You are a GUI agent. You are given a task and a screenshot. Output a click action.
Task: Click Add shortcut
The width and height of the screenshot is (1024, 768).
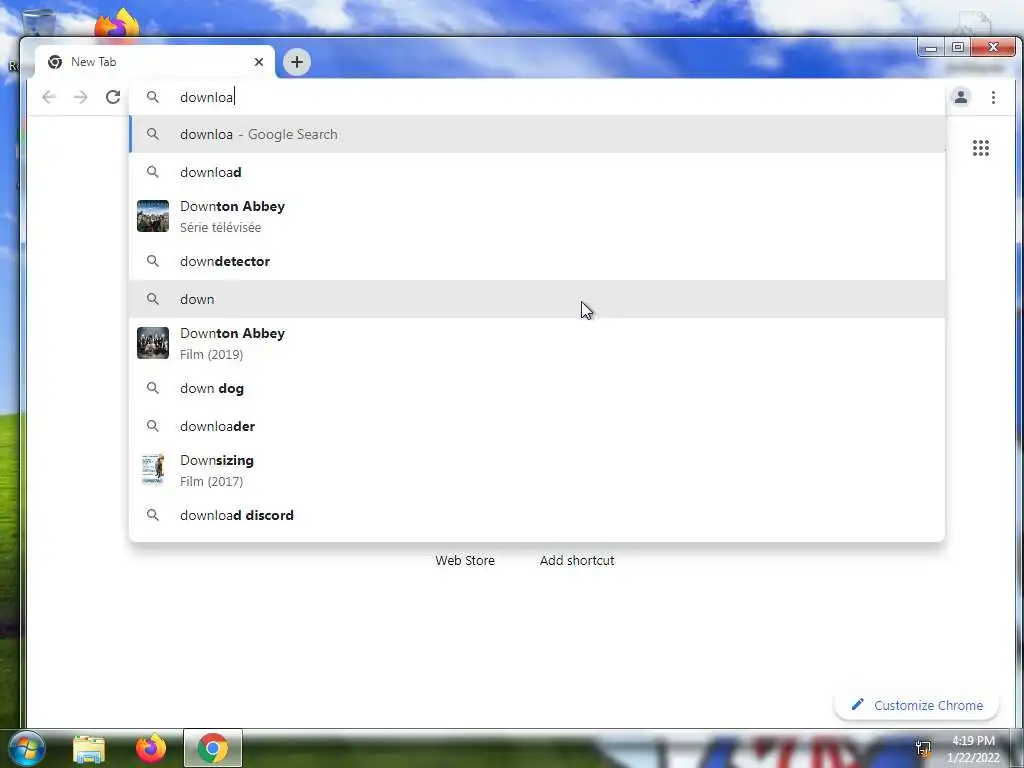point(577,560)
